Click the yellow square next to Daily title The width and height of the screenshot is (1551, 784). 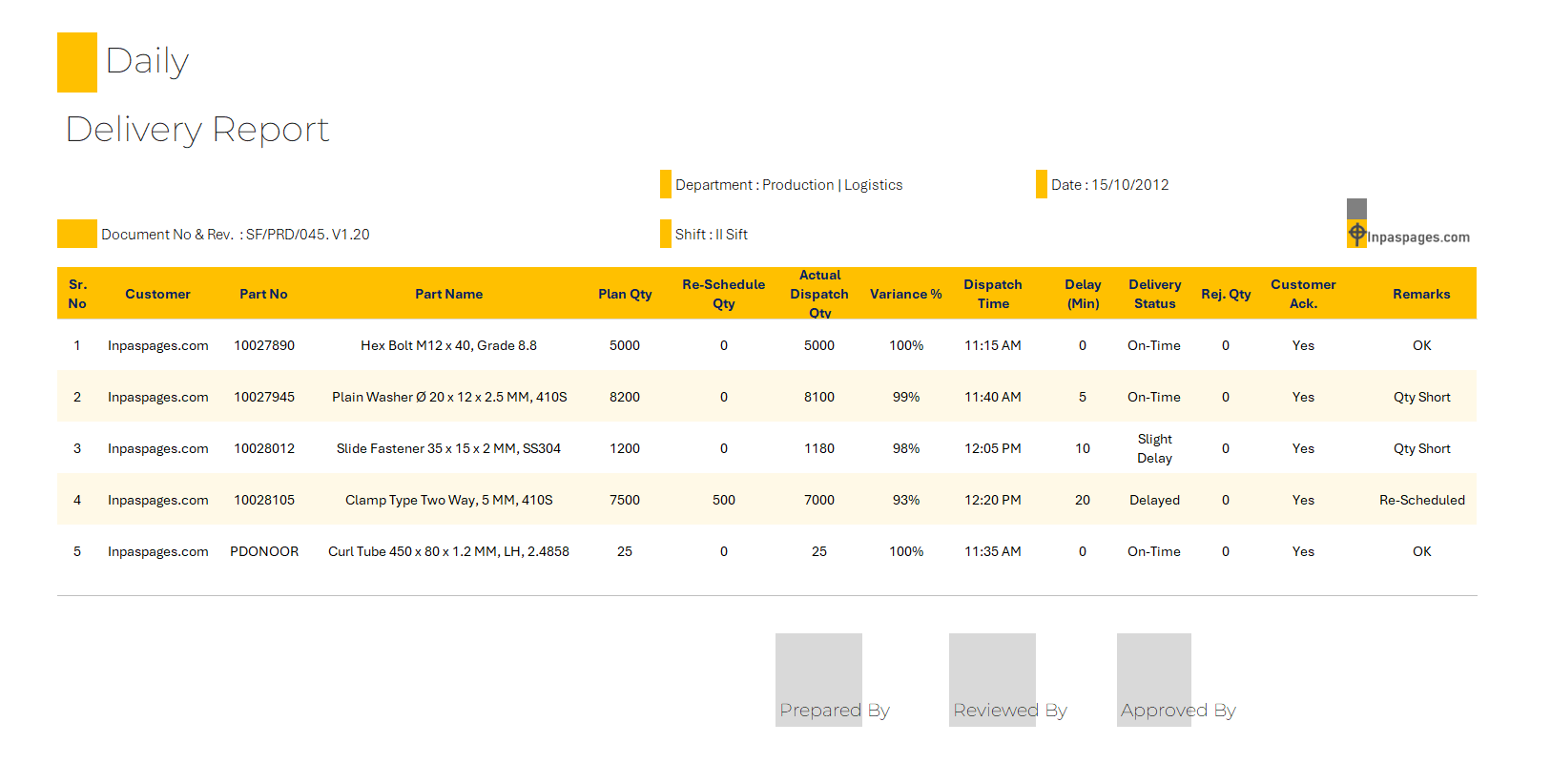77,62
